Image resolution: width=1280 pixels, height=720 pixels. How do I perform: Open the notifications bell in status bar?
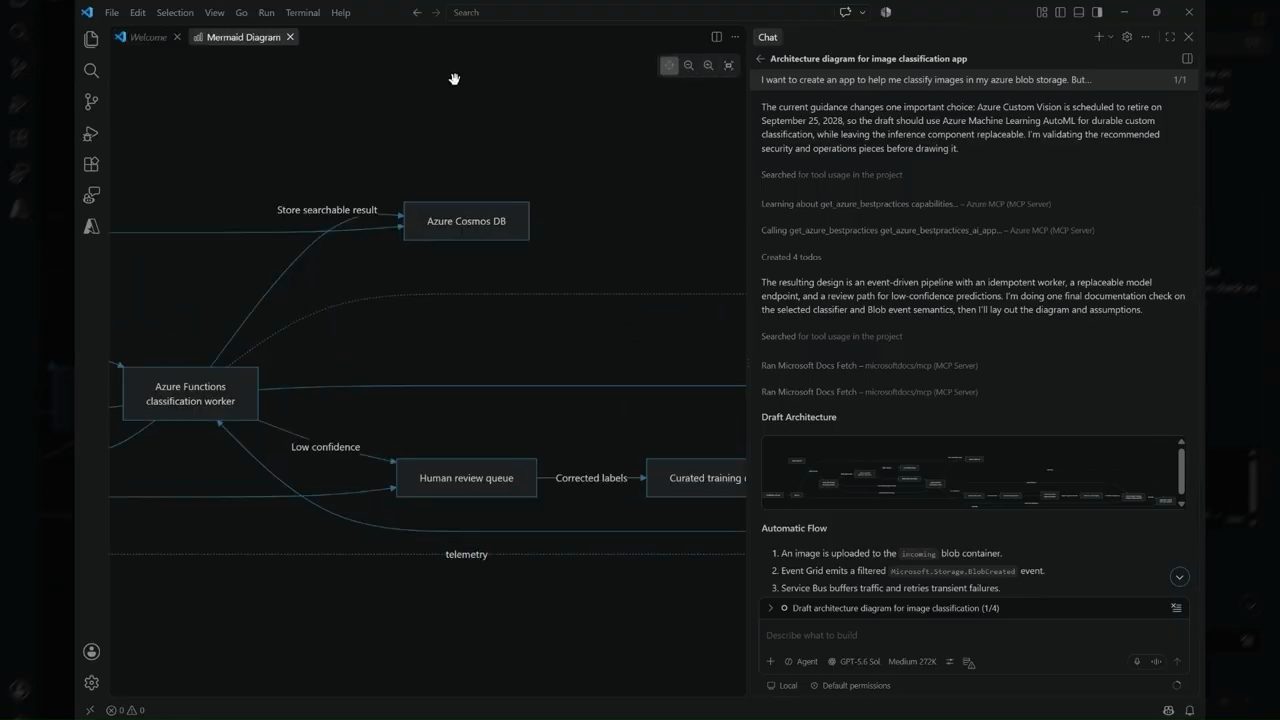(x=1190, y=710)
